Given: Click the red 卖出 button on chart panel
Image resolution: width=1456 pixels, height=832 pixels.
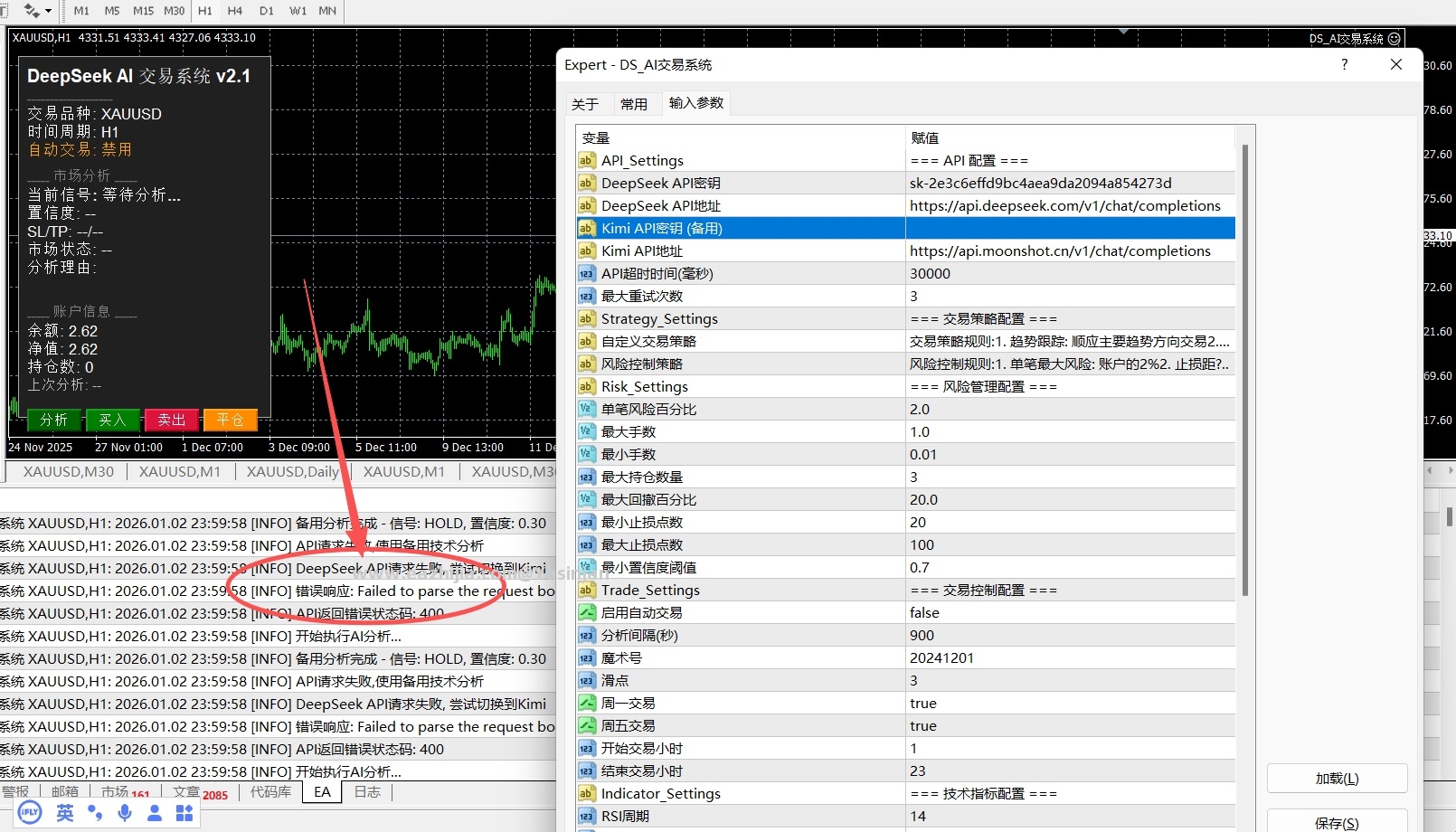Looking at the screenshot, I should click(x=172, y=420).
